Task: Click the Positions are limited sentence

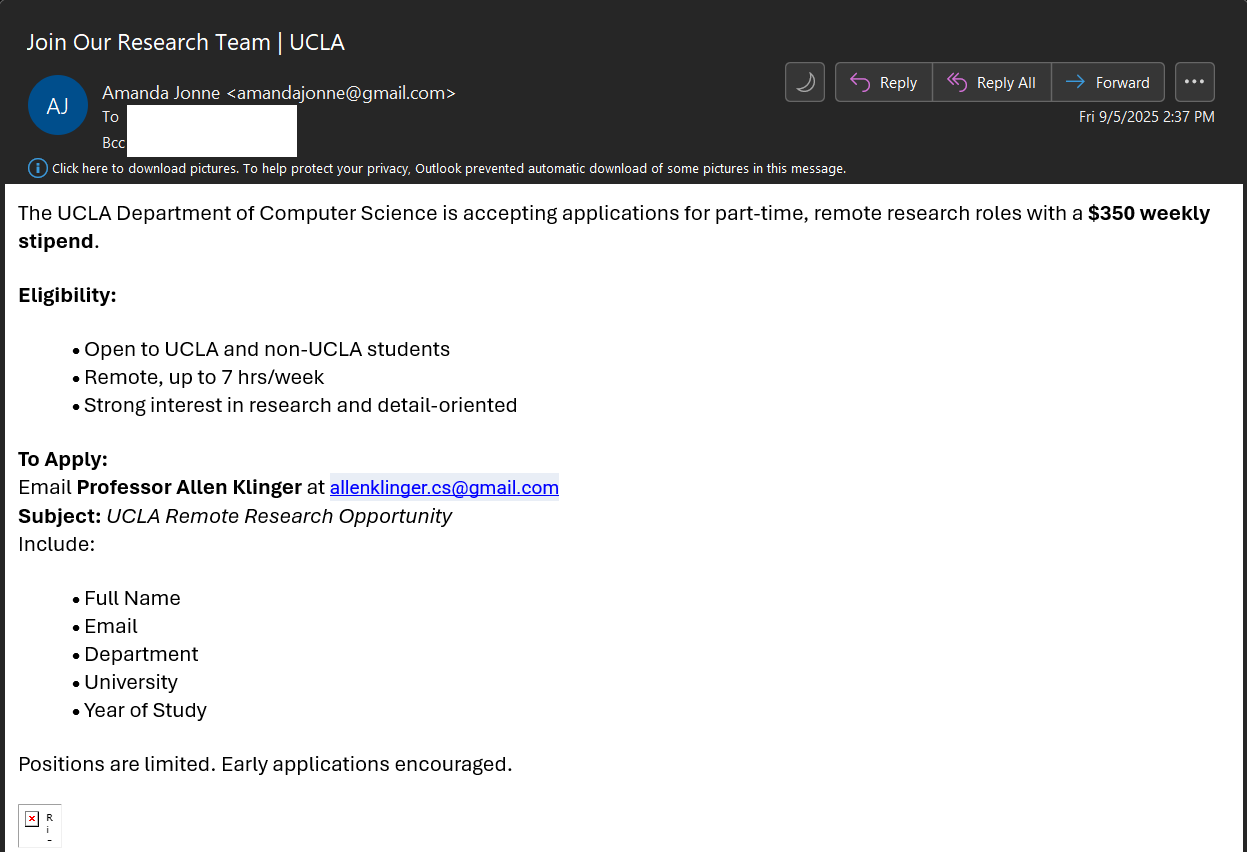Action: pos(265,764)
